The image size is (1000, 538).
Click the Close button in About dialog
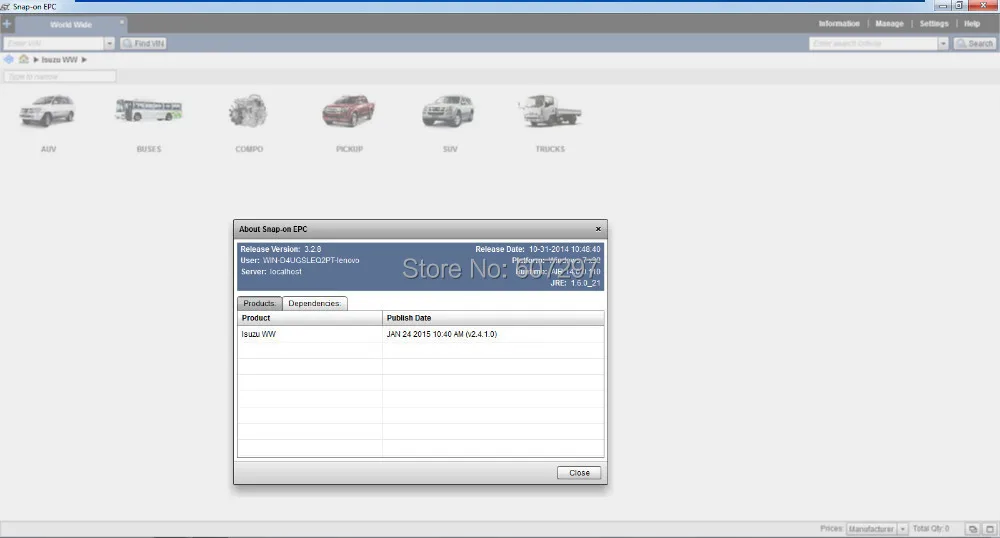(x=578, y=473)
